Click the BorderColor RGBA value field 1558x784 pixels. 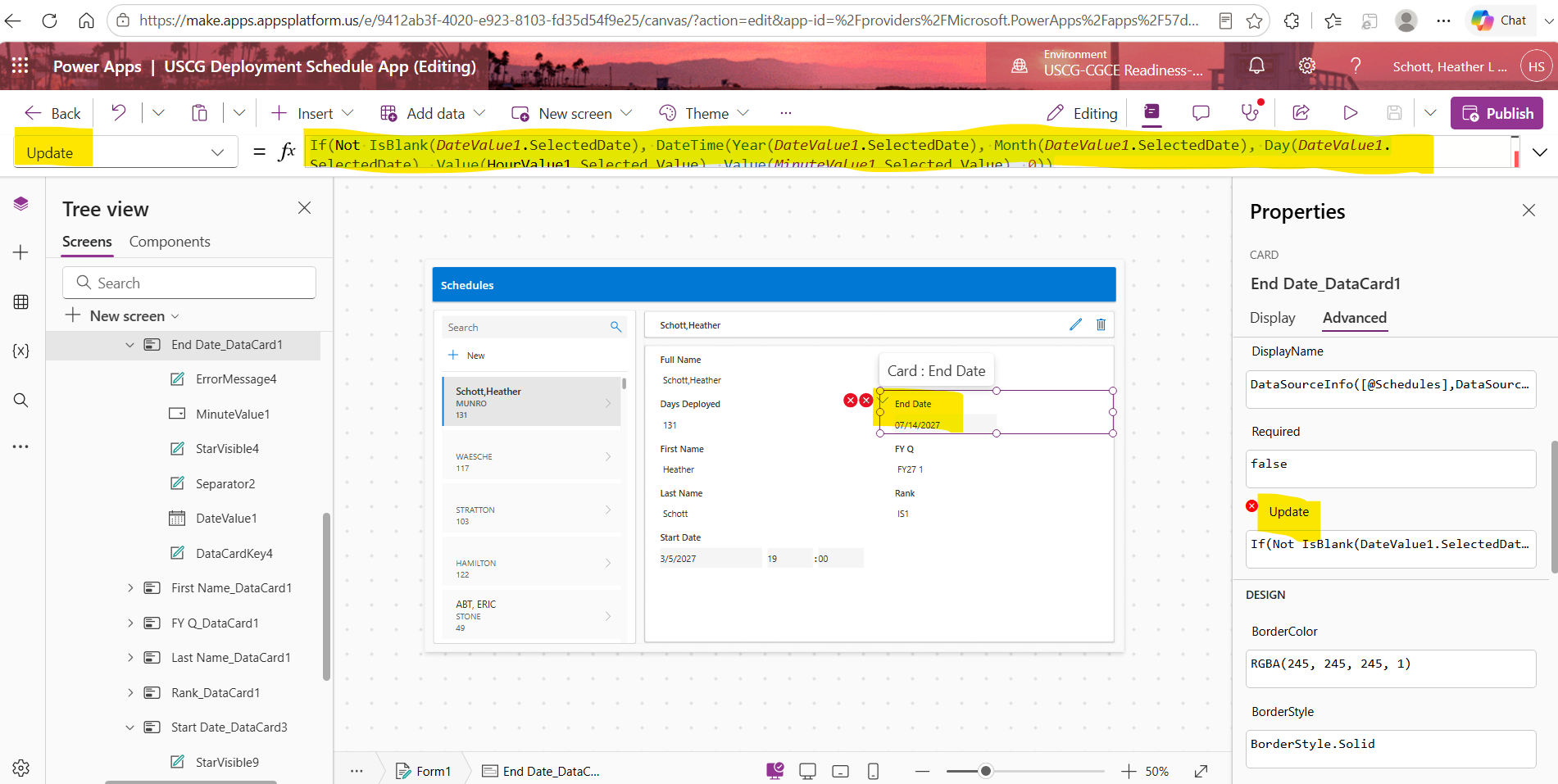(1391, 668)
